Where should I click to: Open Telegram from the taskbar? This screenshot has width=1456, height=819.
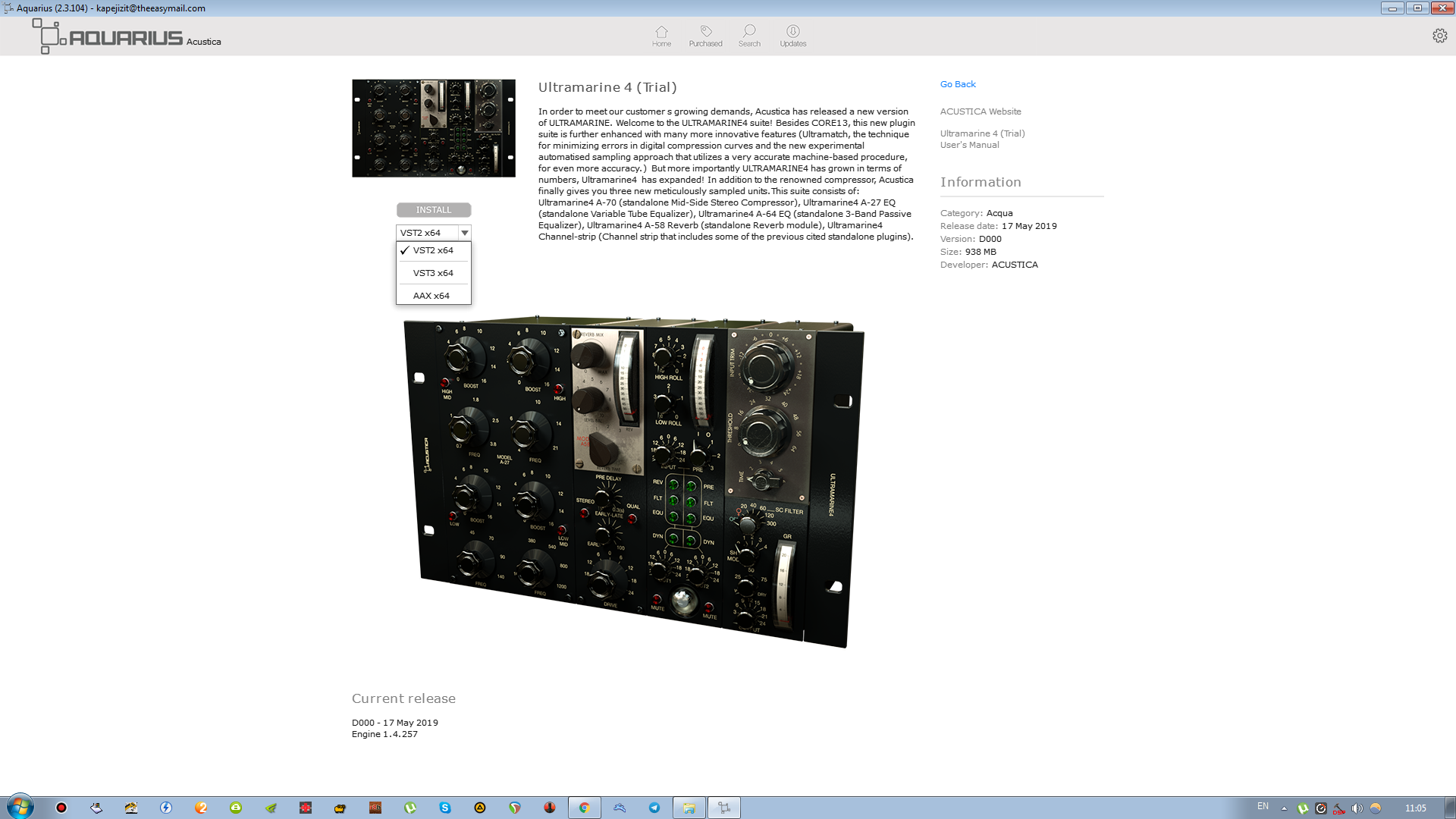[654, 808]
